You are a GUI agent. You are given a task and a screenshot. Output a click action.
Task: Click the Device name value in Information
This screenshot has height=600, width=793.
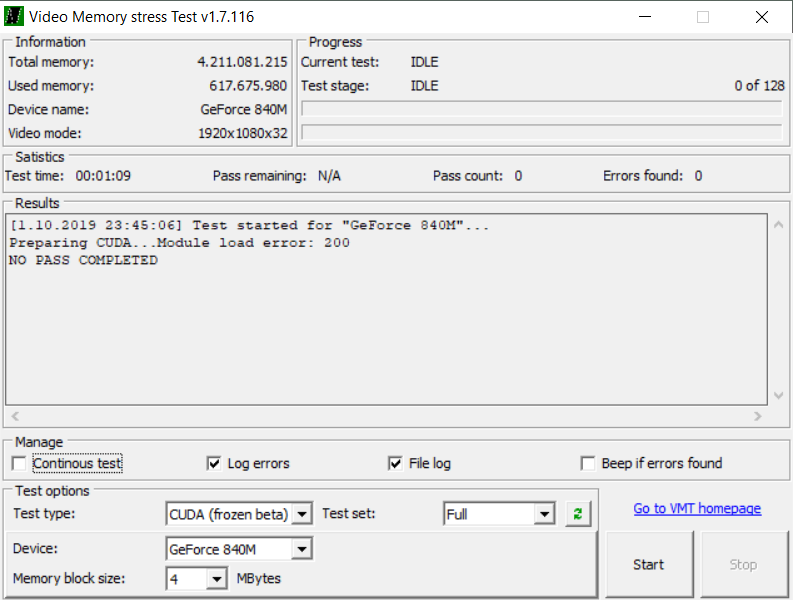tap(244, 109)
